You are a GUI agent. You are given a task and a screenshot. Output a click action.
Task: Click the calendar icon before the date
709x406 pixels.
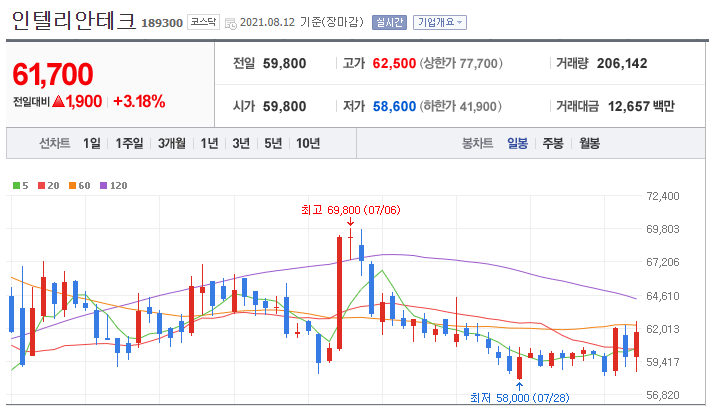(x=231, y=24)
